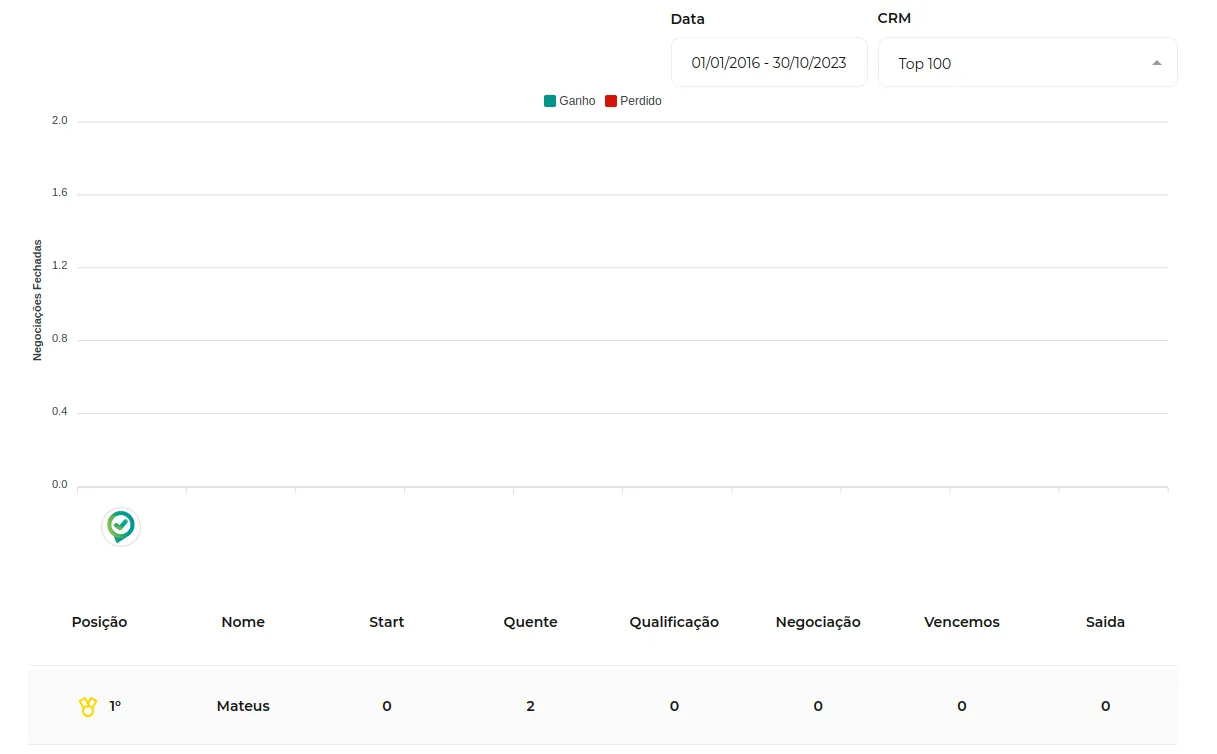Click the Negociação column header
1217x754 pixels.
coord(818,622)
